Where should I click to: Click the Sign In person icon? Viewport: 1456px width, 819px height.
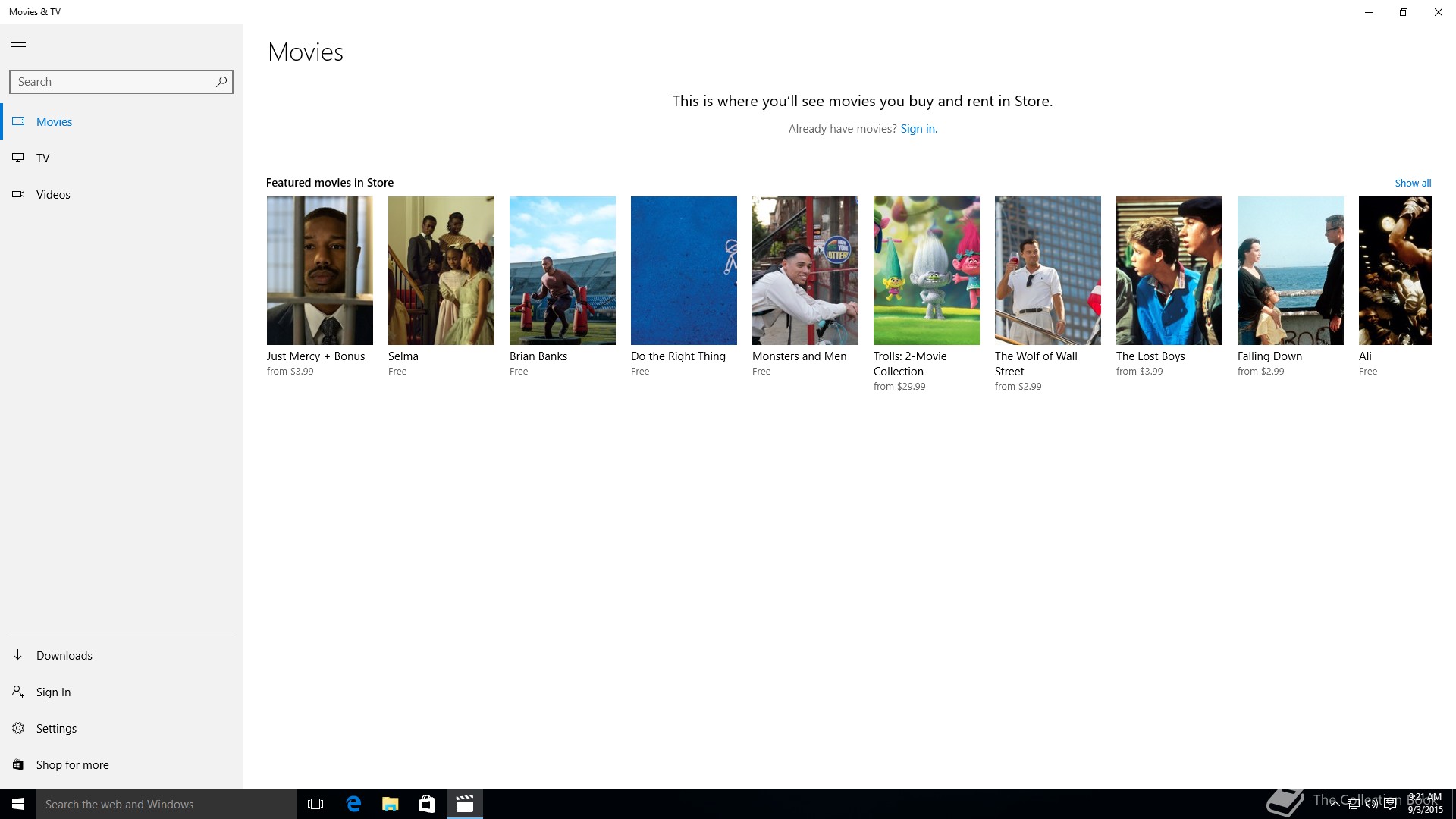(x=18, y=692)
